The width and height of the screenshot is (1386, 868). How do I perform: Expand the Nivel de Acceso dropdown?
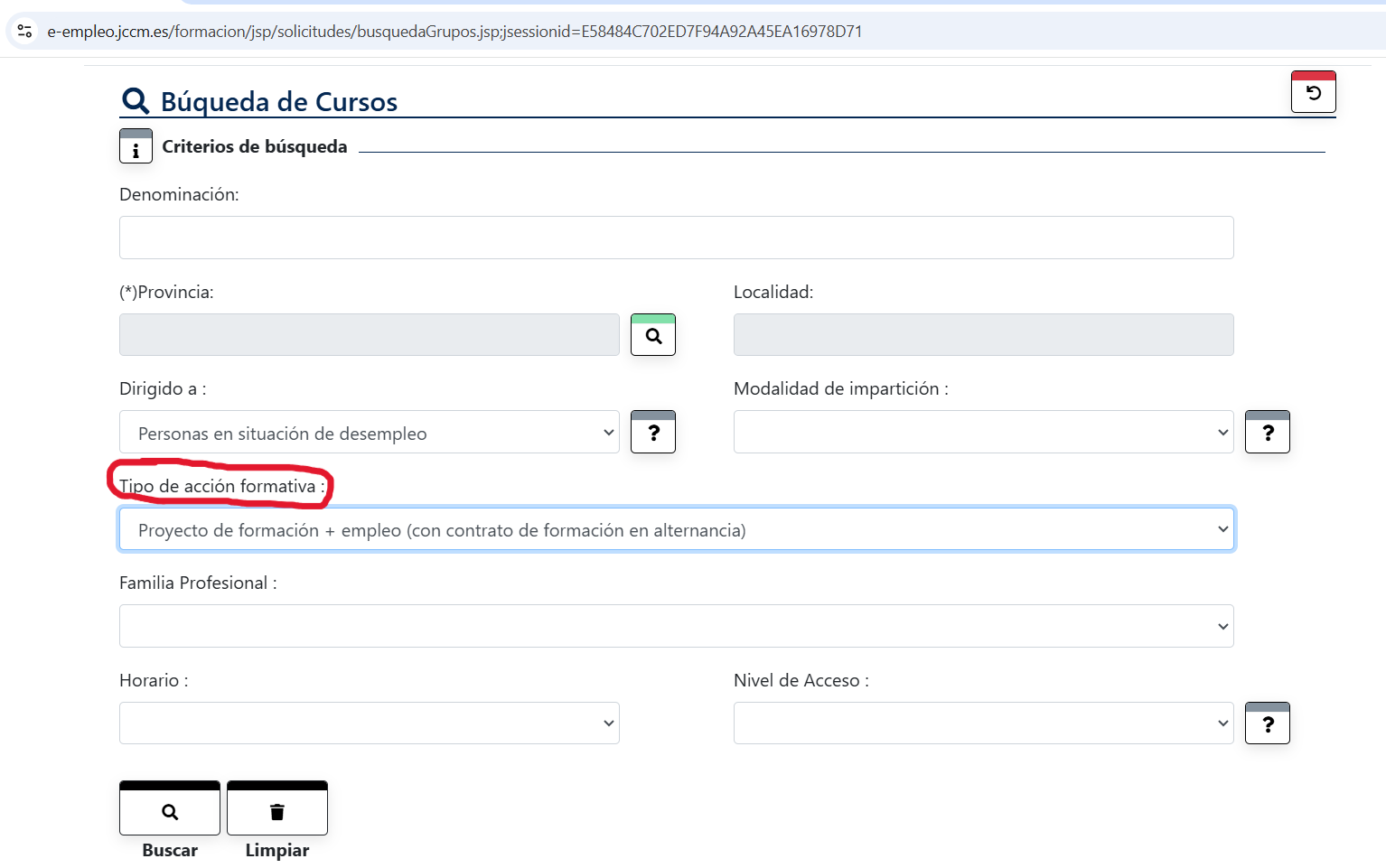(984, 723)
